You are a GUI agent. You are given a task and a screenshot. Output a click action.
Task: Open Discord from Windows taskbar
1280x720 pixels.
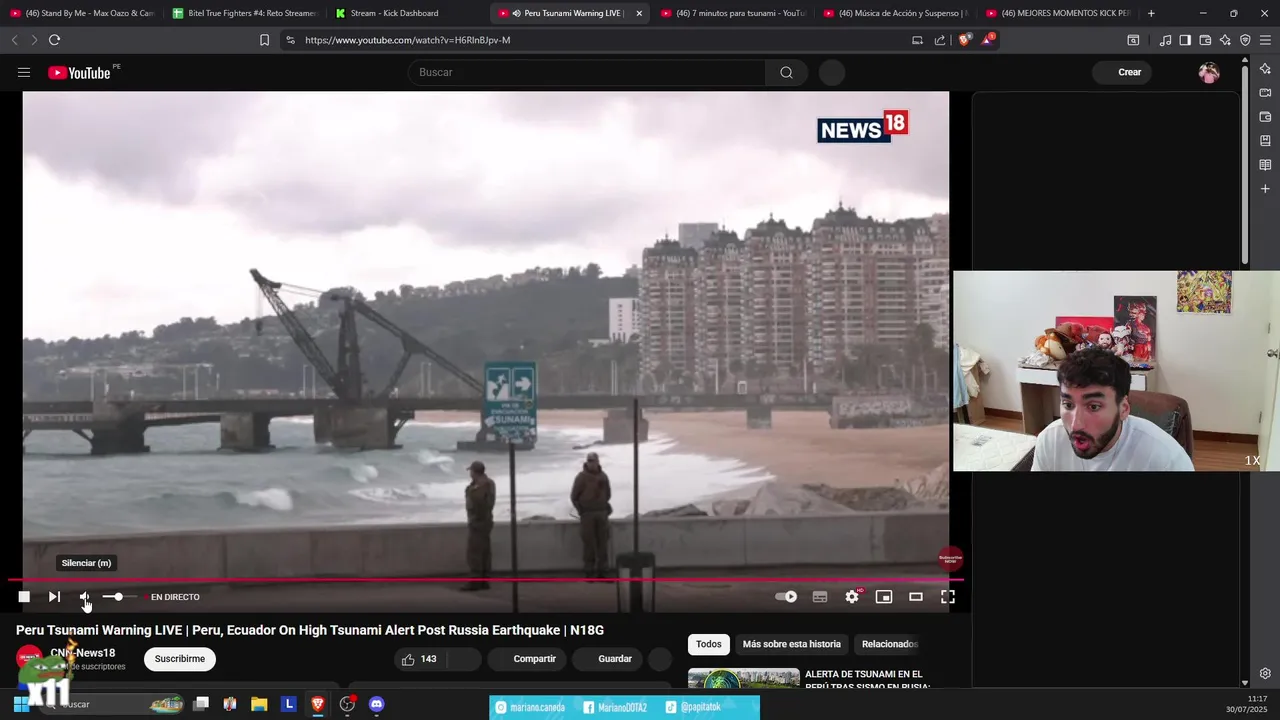click(376, 704)
